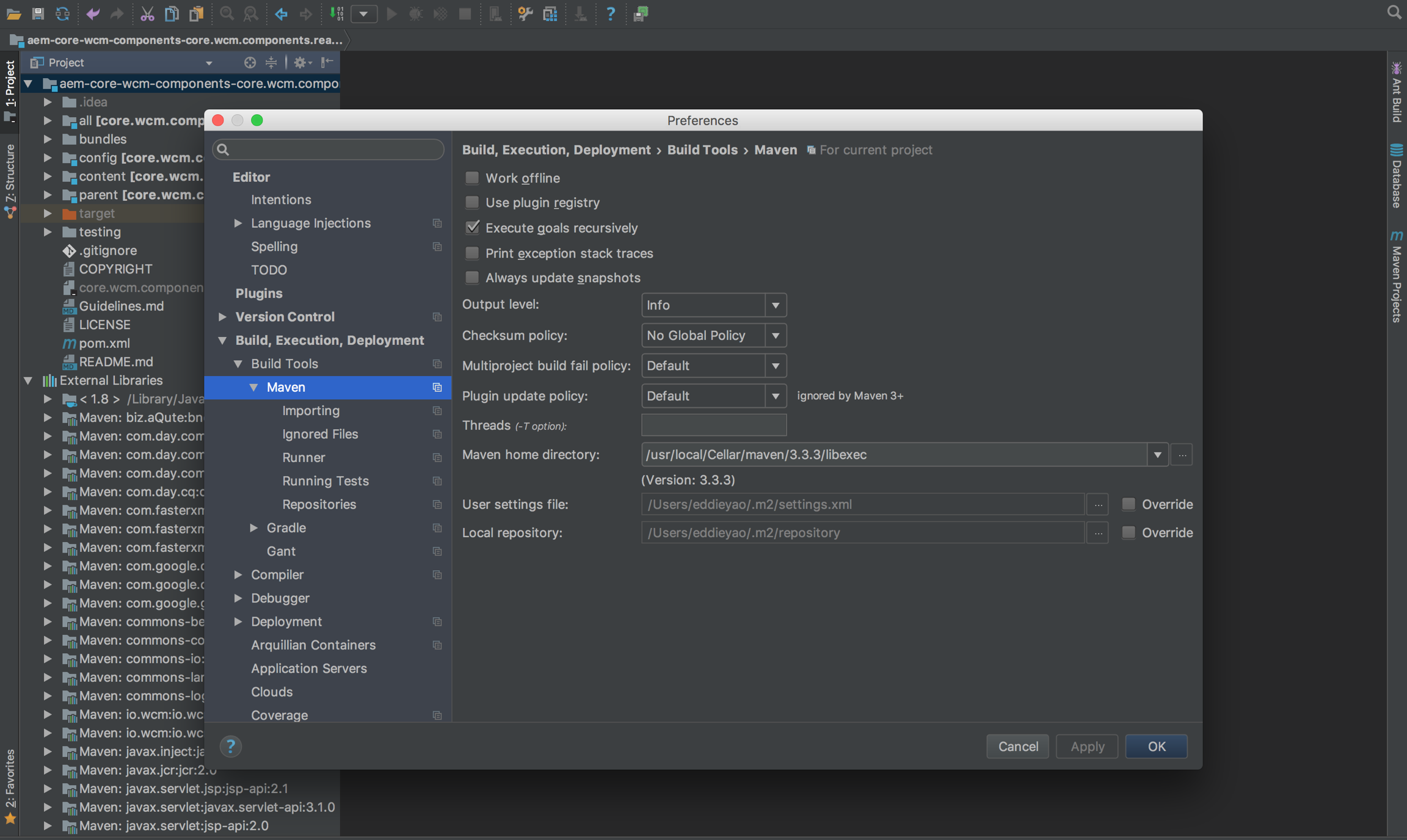This screenshot has height=840, width=1407.
Task: Enable the Use plugin registry checkbox
Action: [x=472, y=202]
